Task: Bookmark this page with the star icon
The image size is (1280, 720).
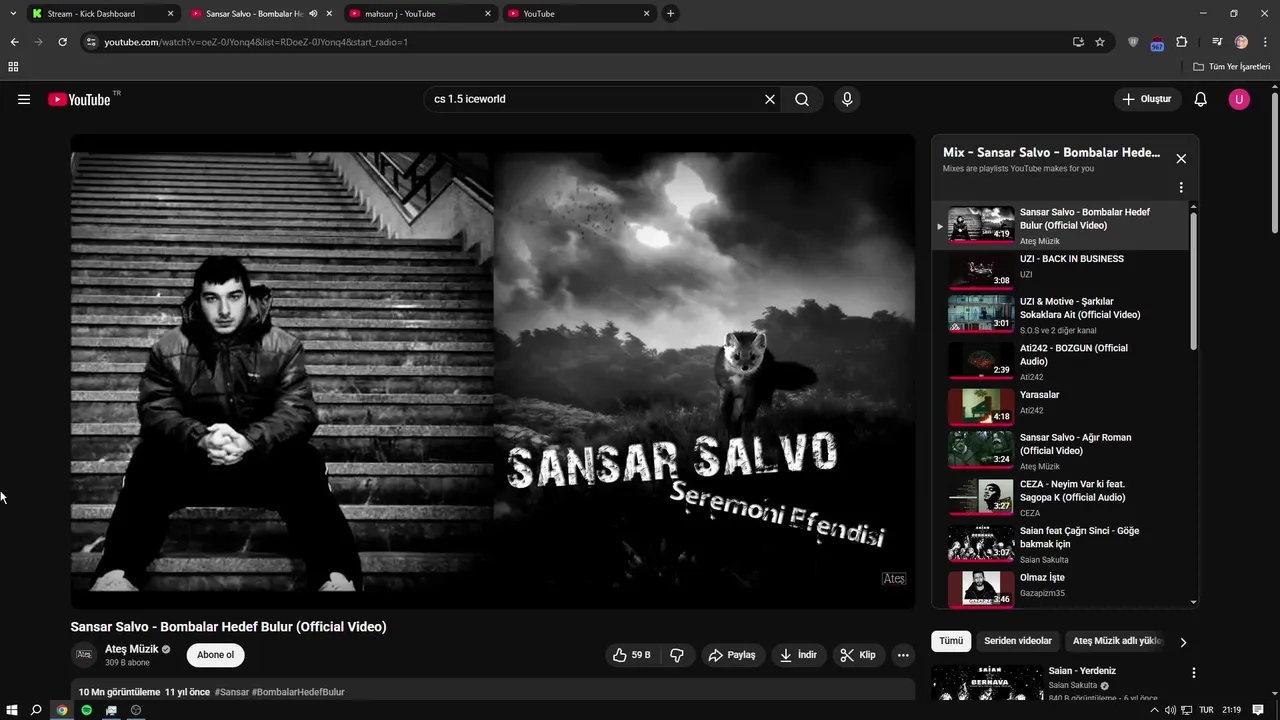Action: coord(1100,42)
